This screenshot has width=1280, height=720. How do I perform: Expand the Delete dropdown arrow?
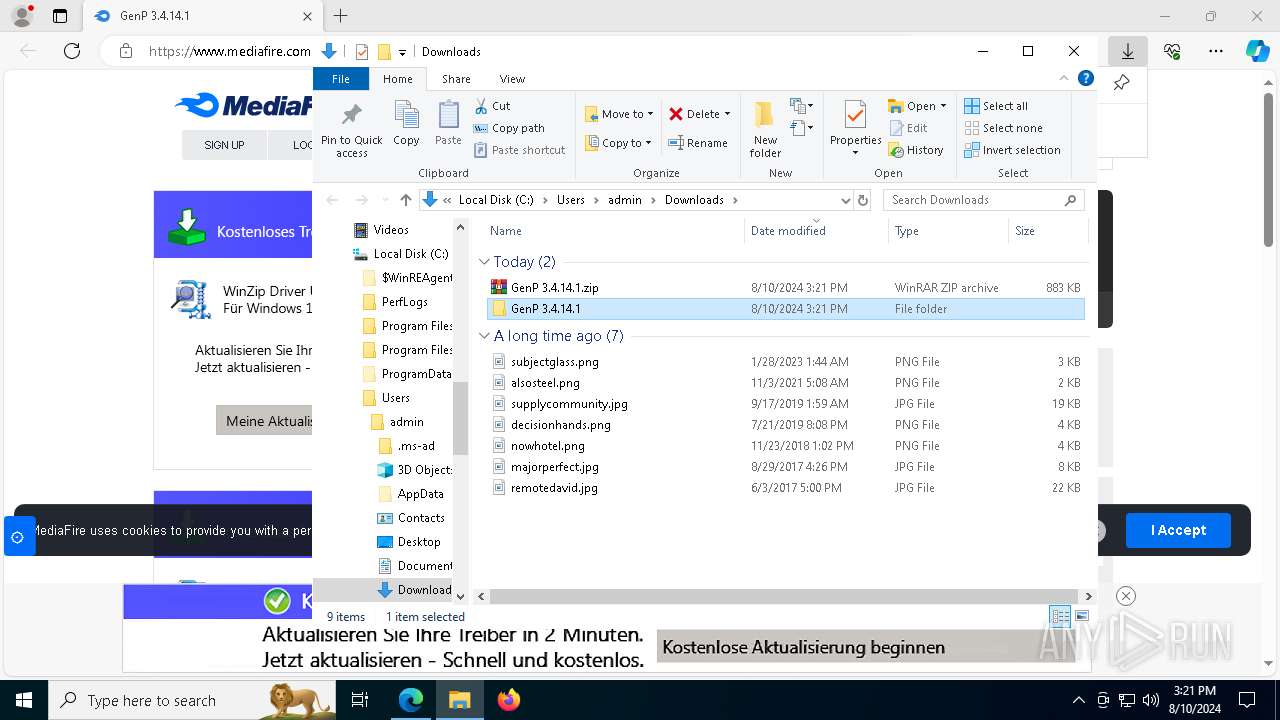point(727,114)
